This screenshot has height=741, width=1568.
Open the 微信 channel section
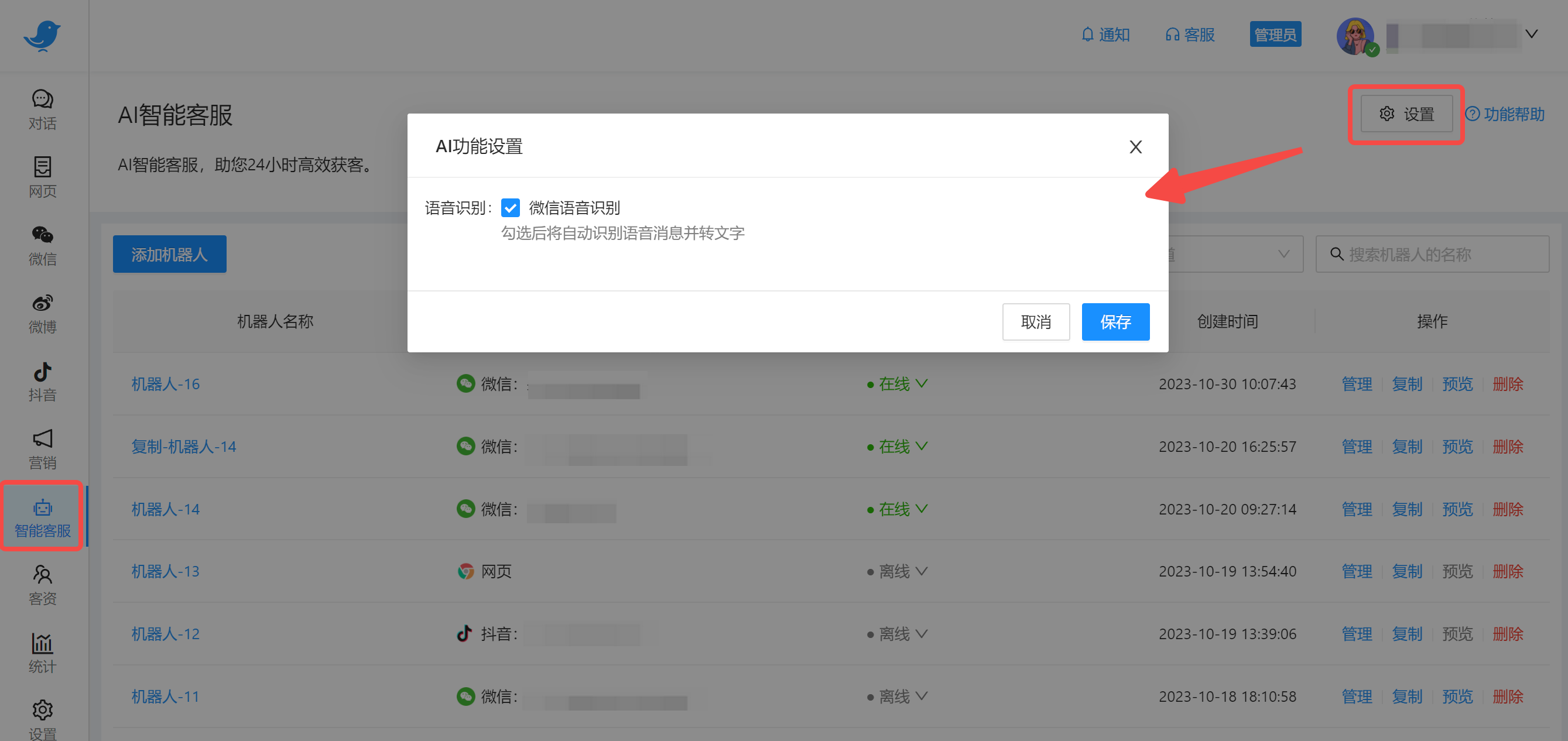(42, 246)
